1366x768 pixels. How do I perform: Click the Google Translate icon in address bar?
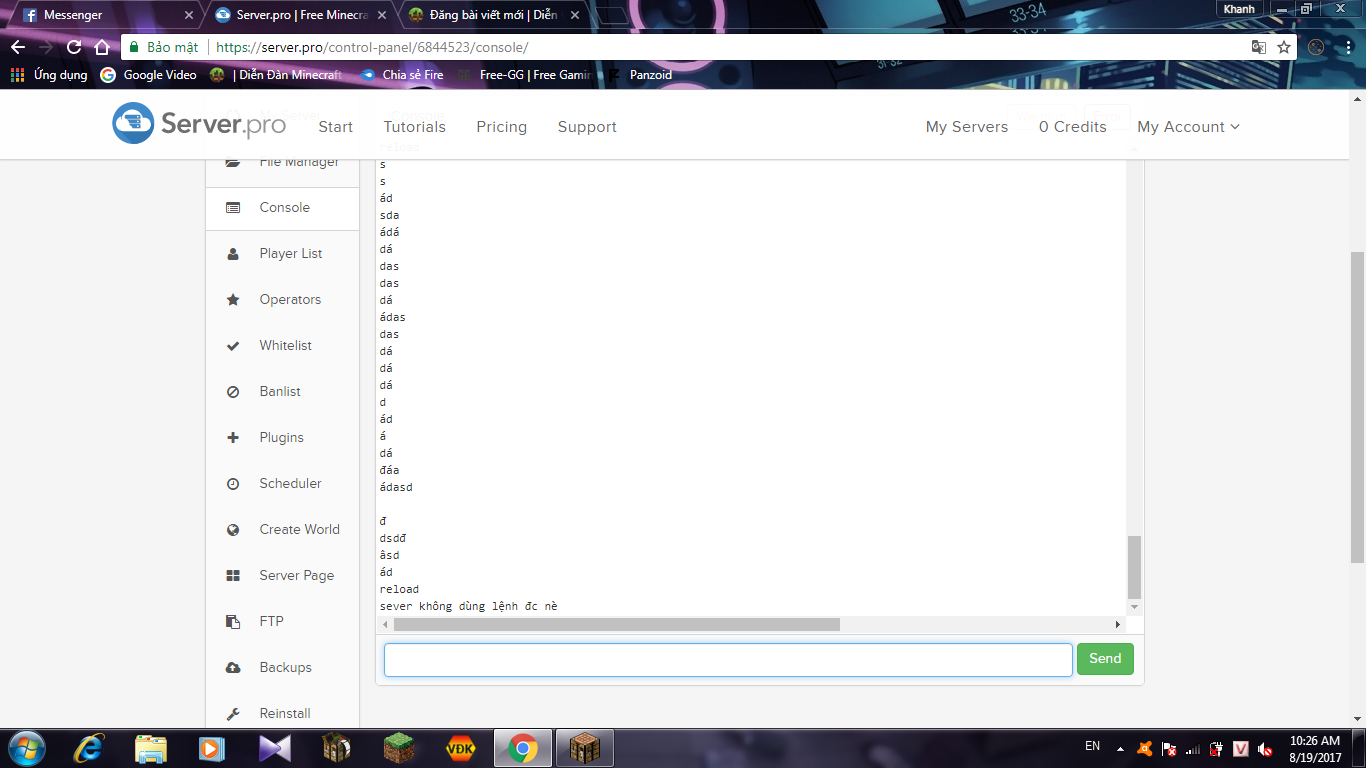(1259, 47)
